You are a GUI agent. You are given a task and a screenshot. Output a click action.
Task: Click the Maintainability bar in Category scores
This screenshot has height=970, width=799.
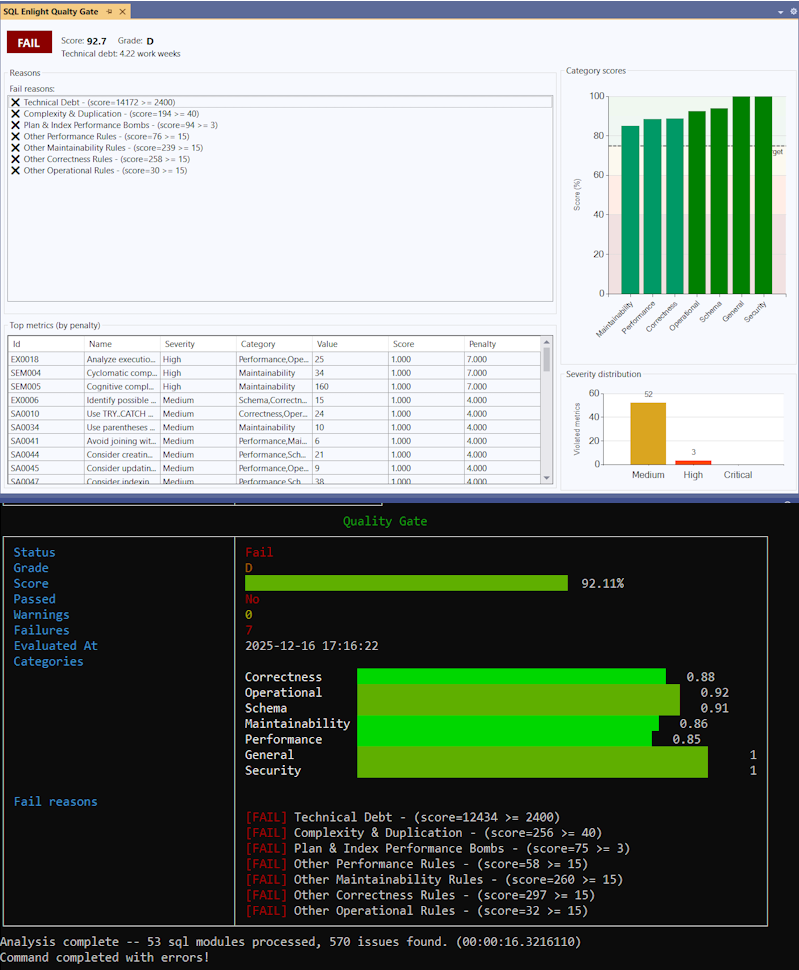[630, 210]
